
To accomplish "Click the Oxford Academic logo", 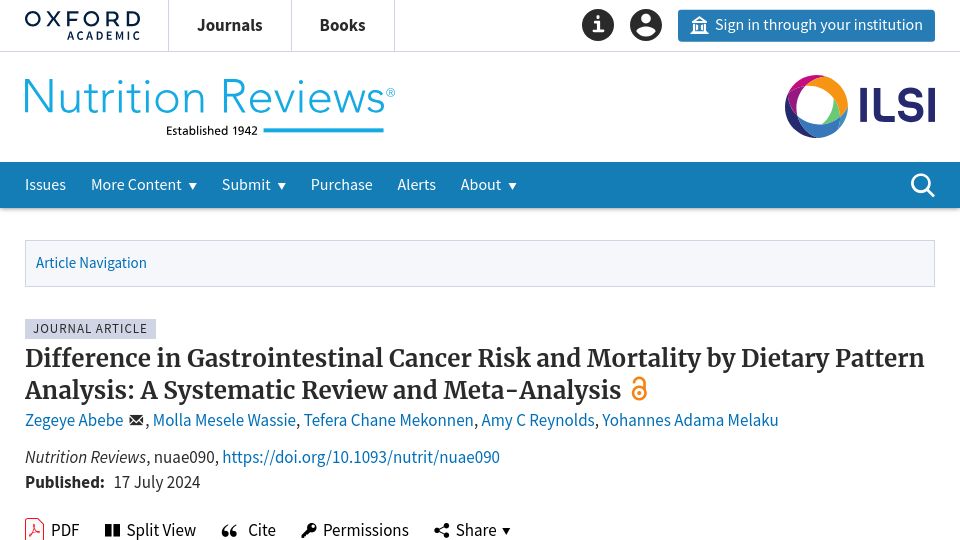I will (x=83, y=26).
